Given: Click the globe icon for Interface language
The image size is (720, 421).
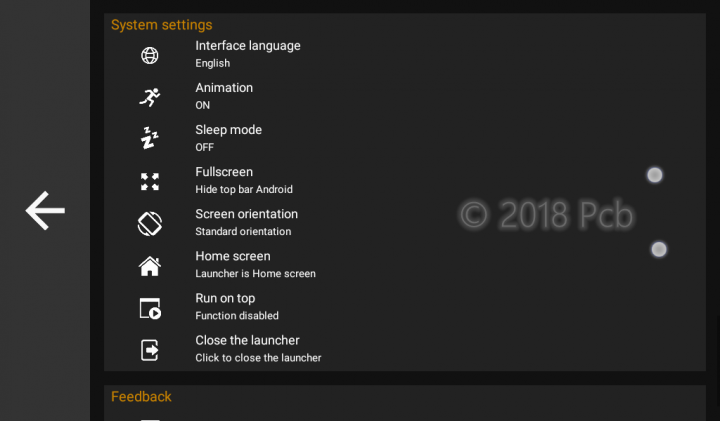Looking at the screenshot, I should tap(150, 56).
